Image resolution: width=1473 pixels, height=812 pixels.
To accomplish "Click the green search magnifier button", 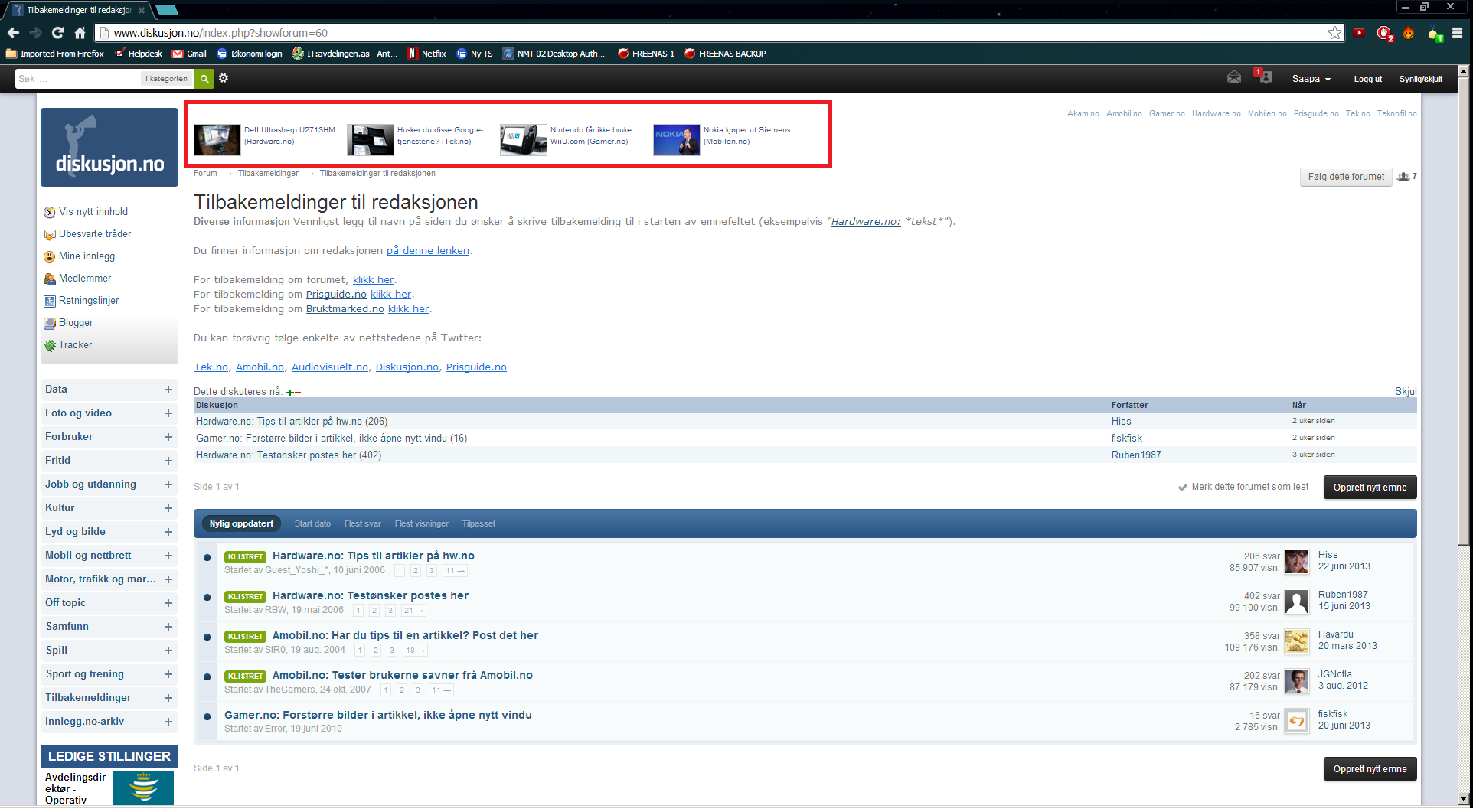I will (x=204, y=79).
